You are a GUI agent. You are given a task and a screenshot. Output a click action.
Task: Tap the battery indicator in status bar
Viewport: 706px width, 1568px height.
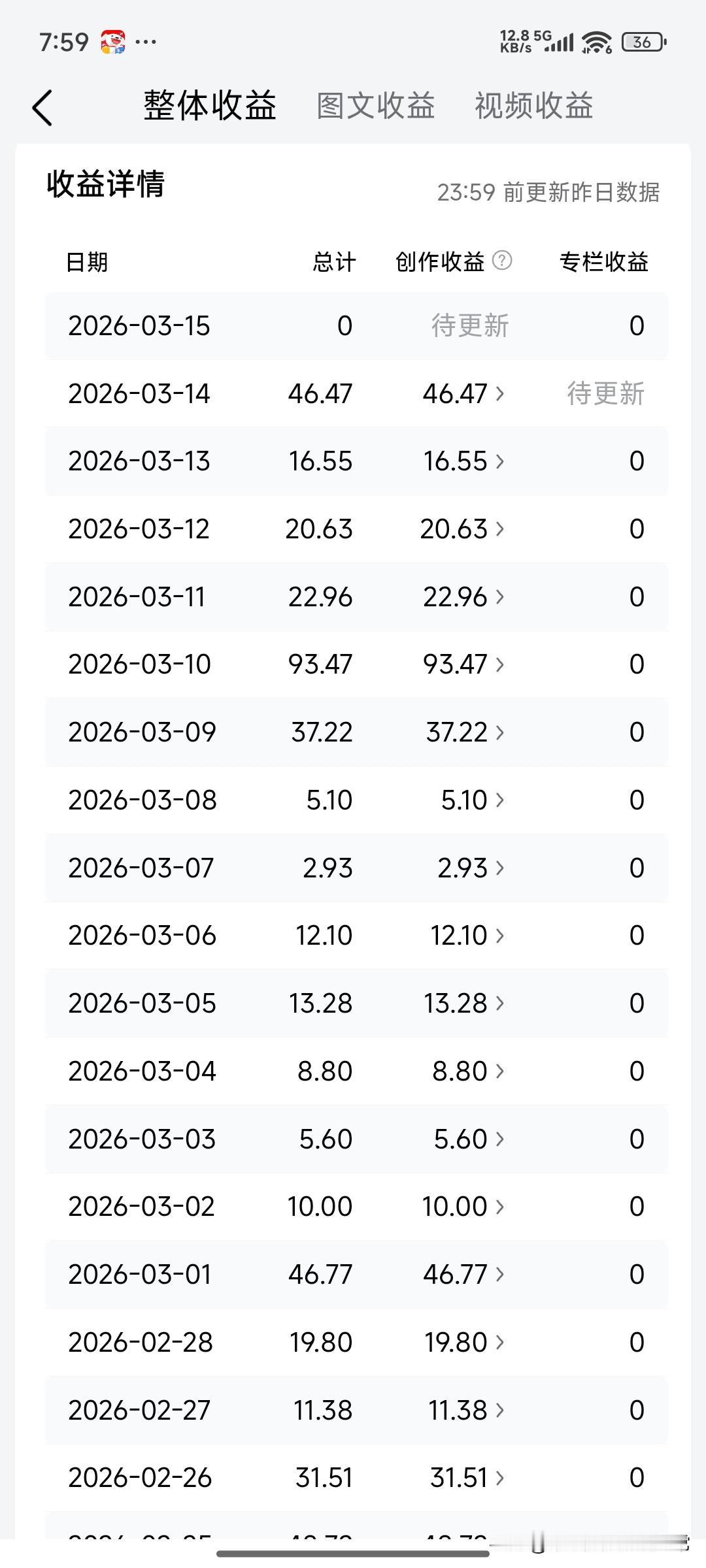[x=644, y=42]
